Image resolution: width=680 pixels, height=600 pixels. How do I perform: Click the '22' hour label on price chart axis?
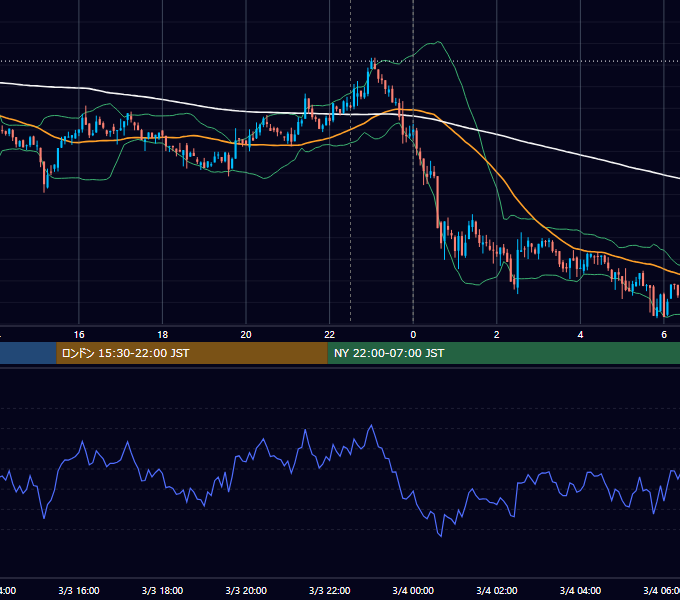[330, 335]
